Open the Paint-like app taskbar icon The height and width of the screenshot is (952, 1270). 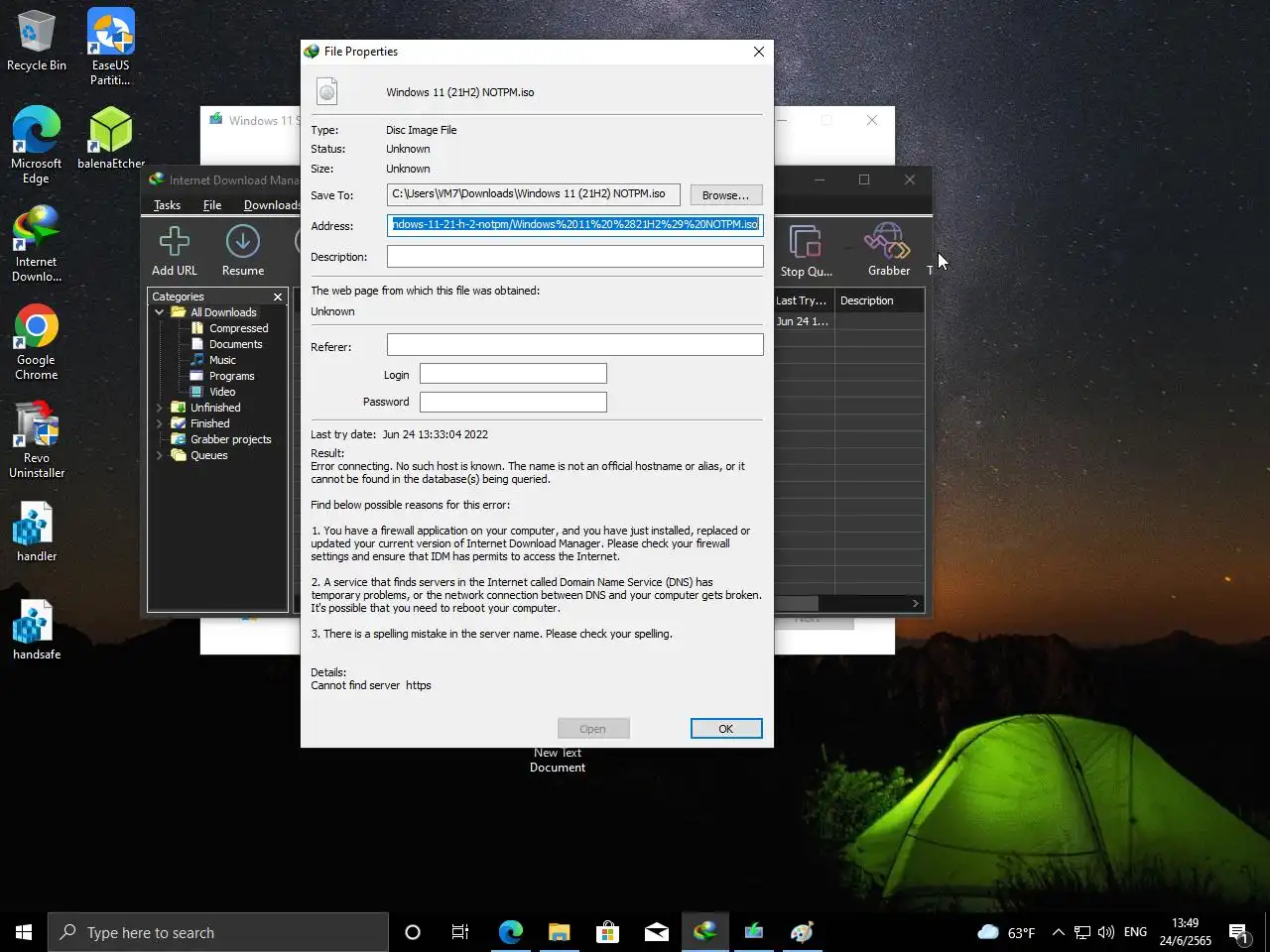(802, 932)
